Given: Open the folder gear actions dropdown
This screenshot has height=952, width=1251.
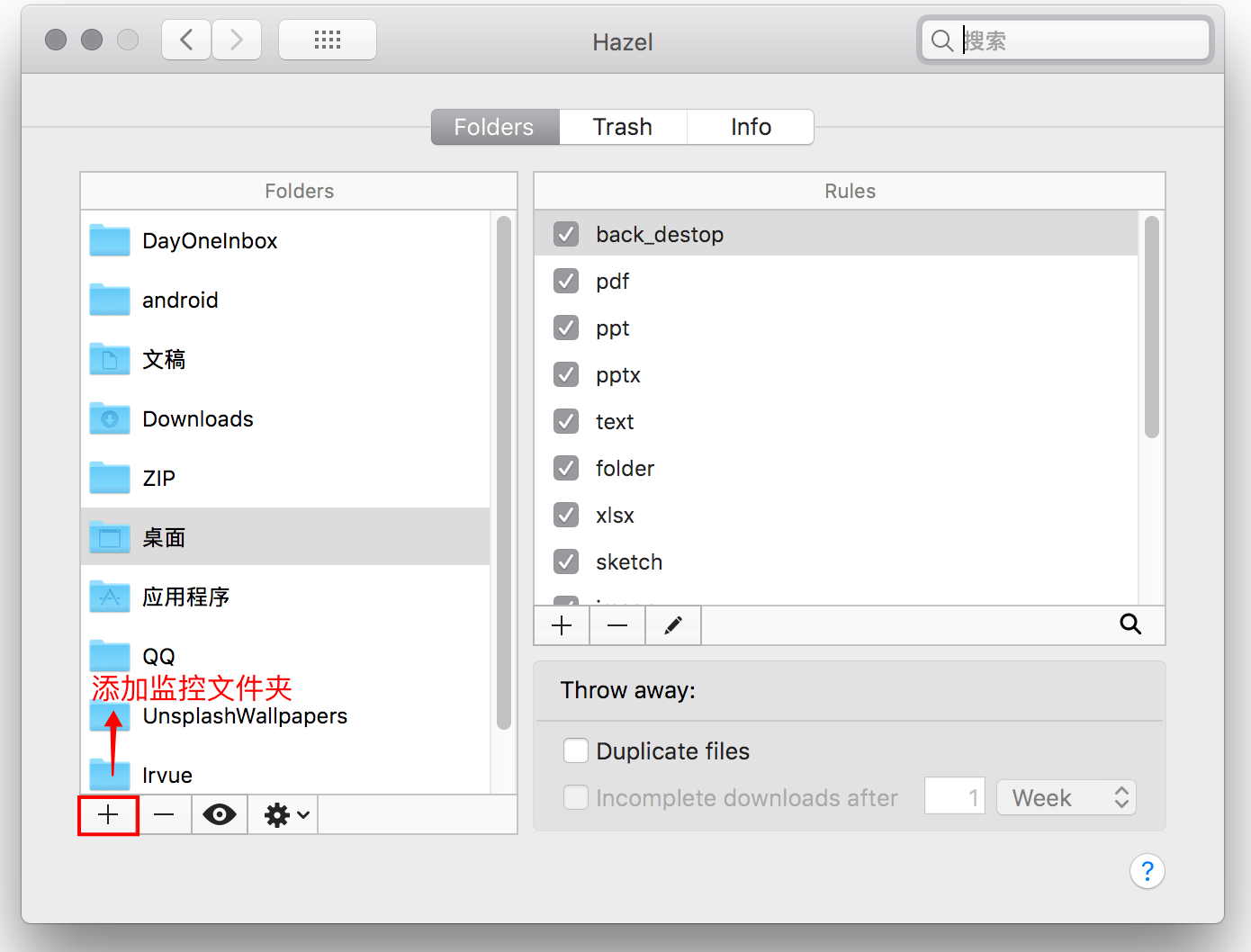Looking at the screenshot, I should pos(284,815).
